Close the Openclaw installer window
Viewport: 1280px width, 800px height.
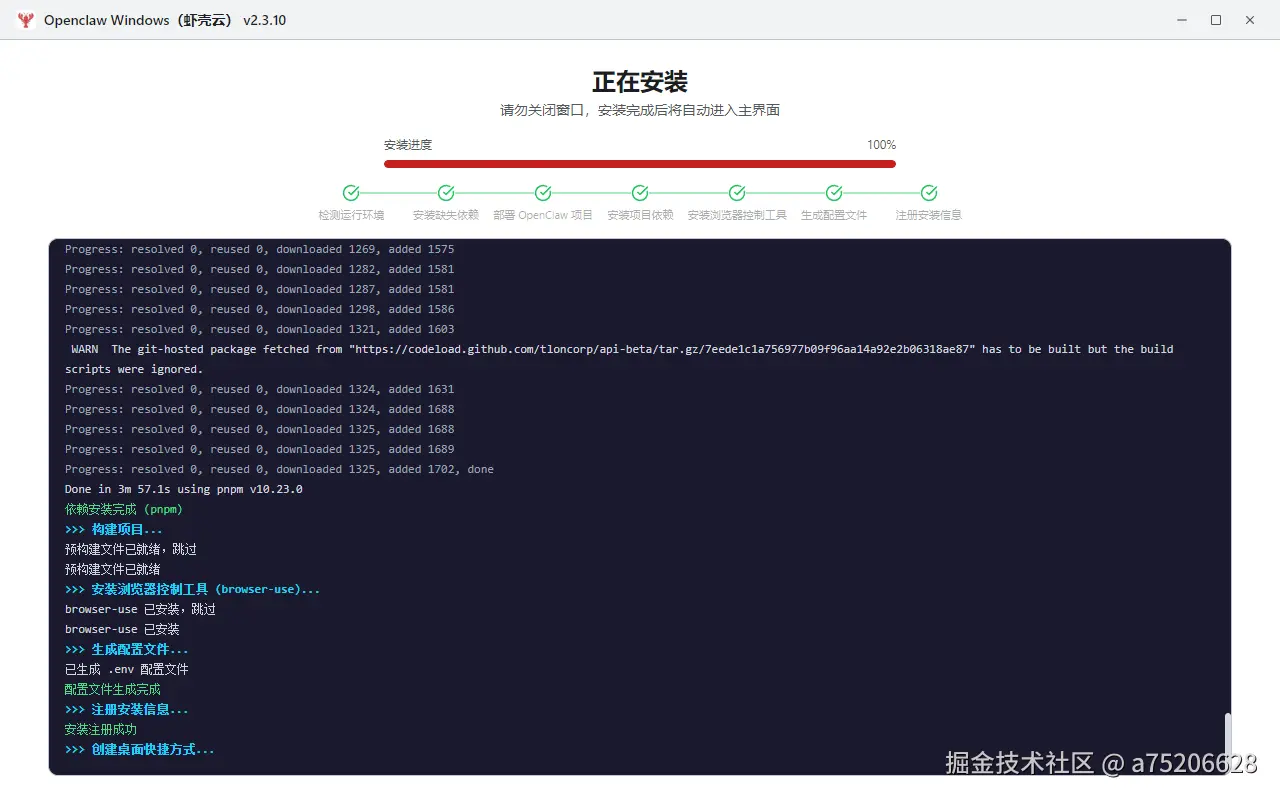click(1250, 20)
